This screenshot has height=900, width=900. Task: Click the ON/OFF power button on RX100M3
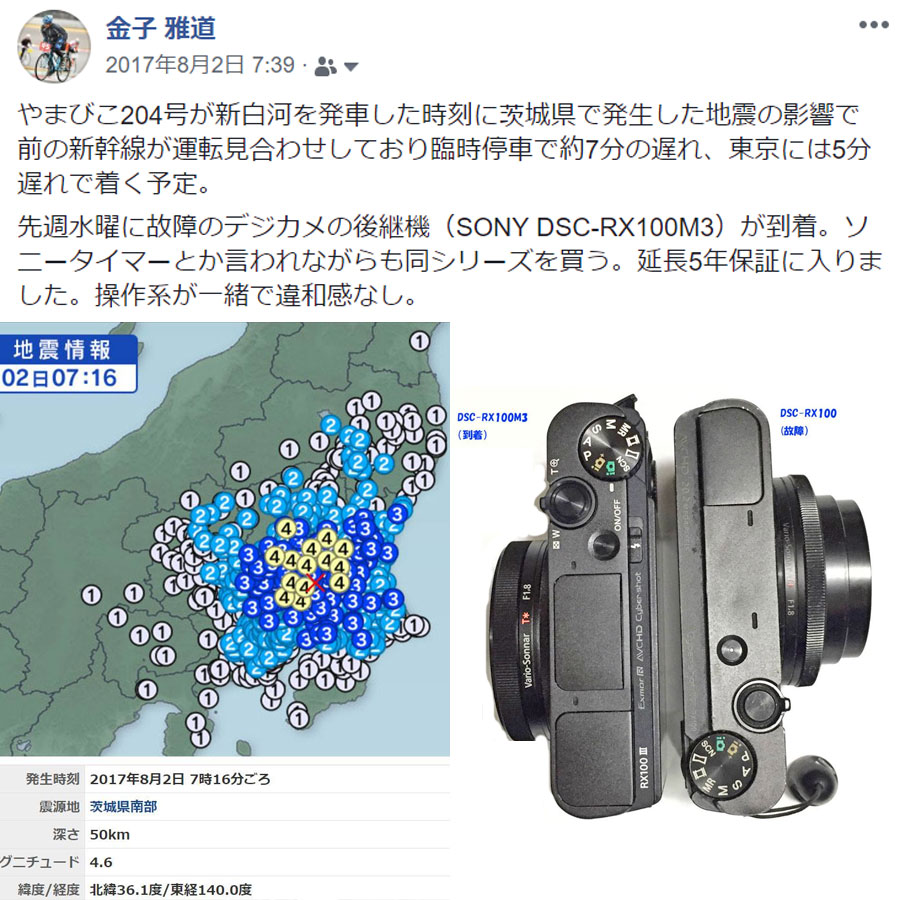[x=606, y=543]
